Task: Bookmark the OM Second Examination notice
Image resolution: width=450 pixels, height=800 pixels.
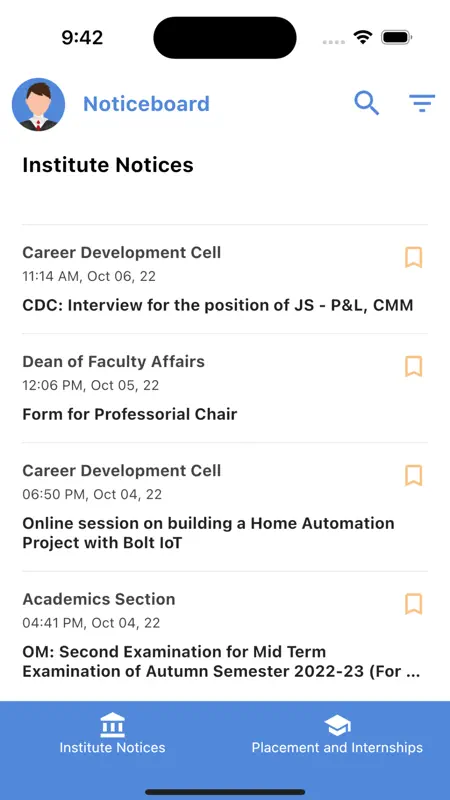Action: (x=414, y=604)
